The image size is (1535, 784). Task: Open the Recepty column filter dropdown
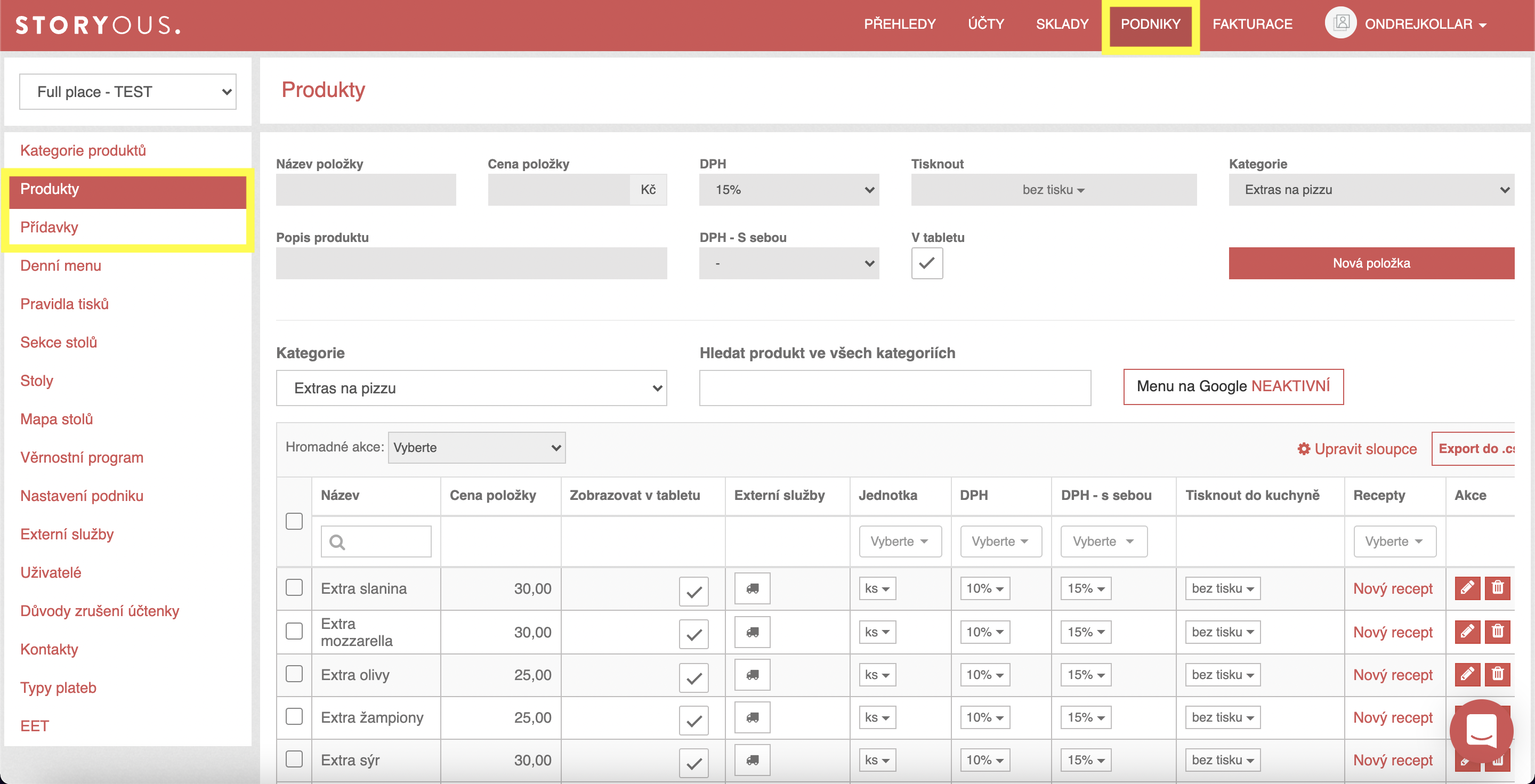[1394, 541]
